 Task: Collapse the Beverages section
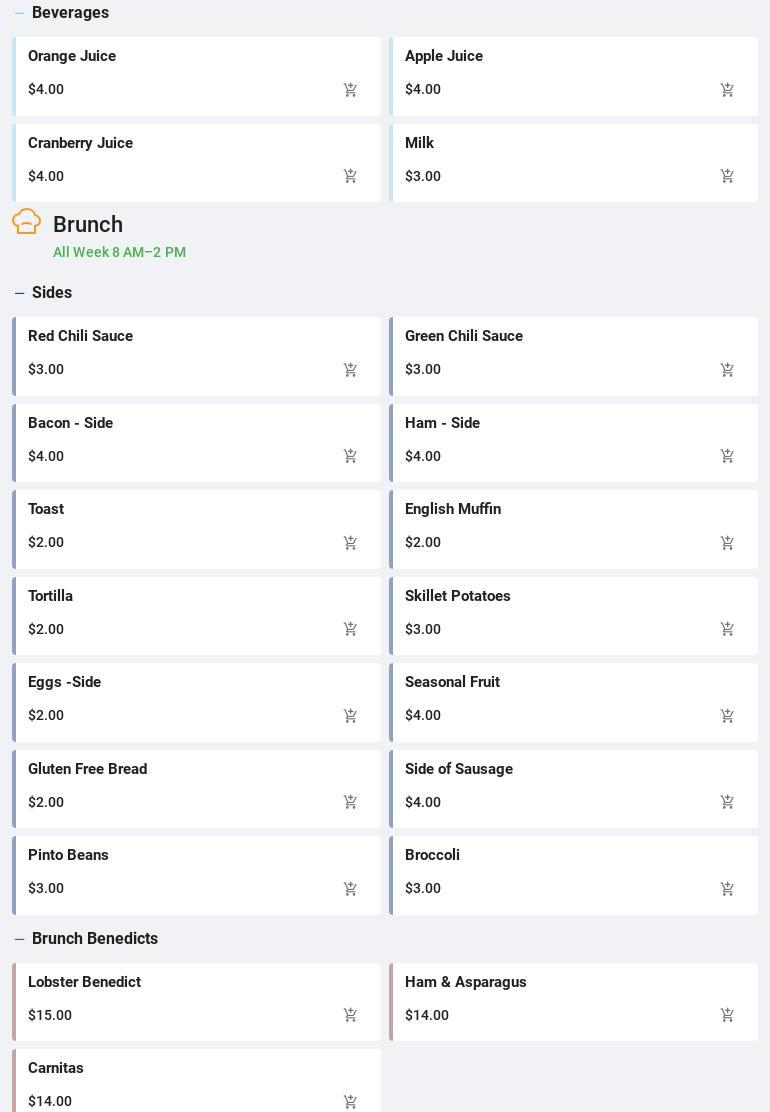(20, 13)
